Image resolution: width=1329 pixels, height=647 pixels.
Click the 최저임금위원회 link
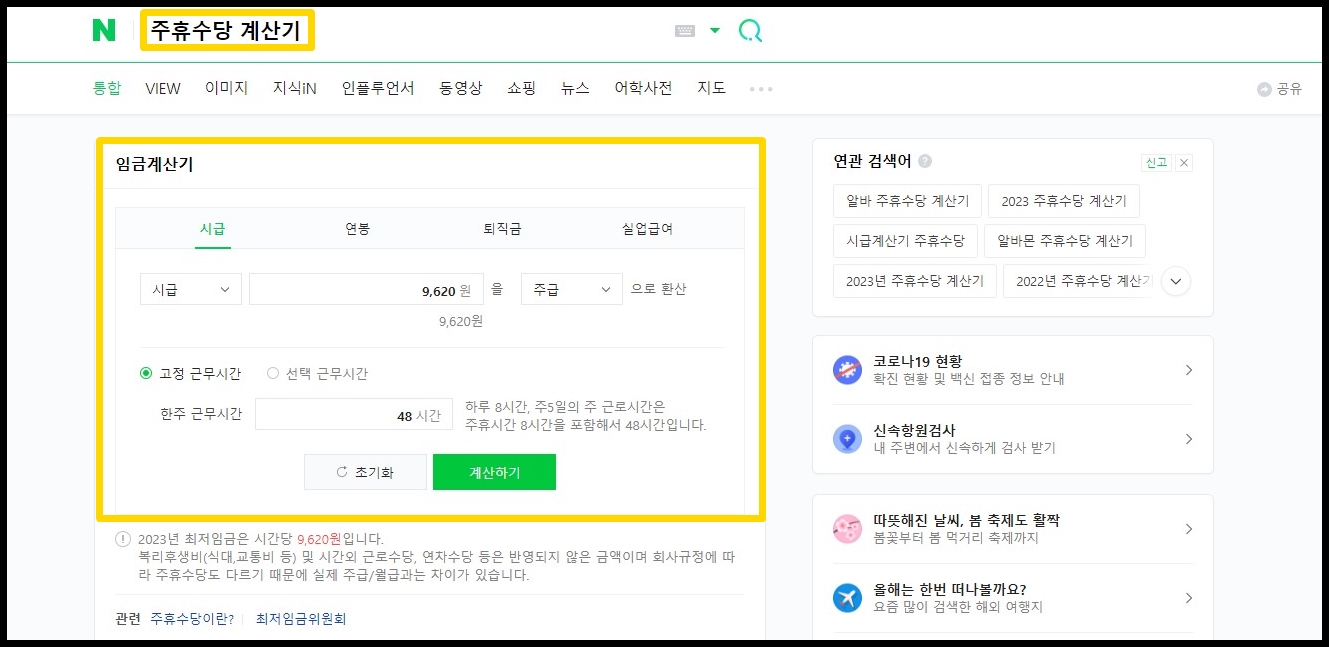[301, 619]
